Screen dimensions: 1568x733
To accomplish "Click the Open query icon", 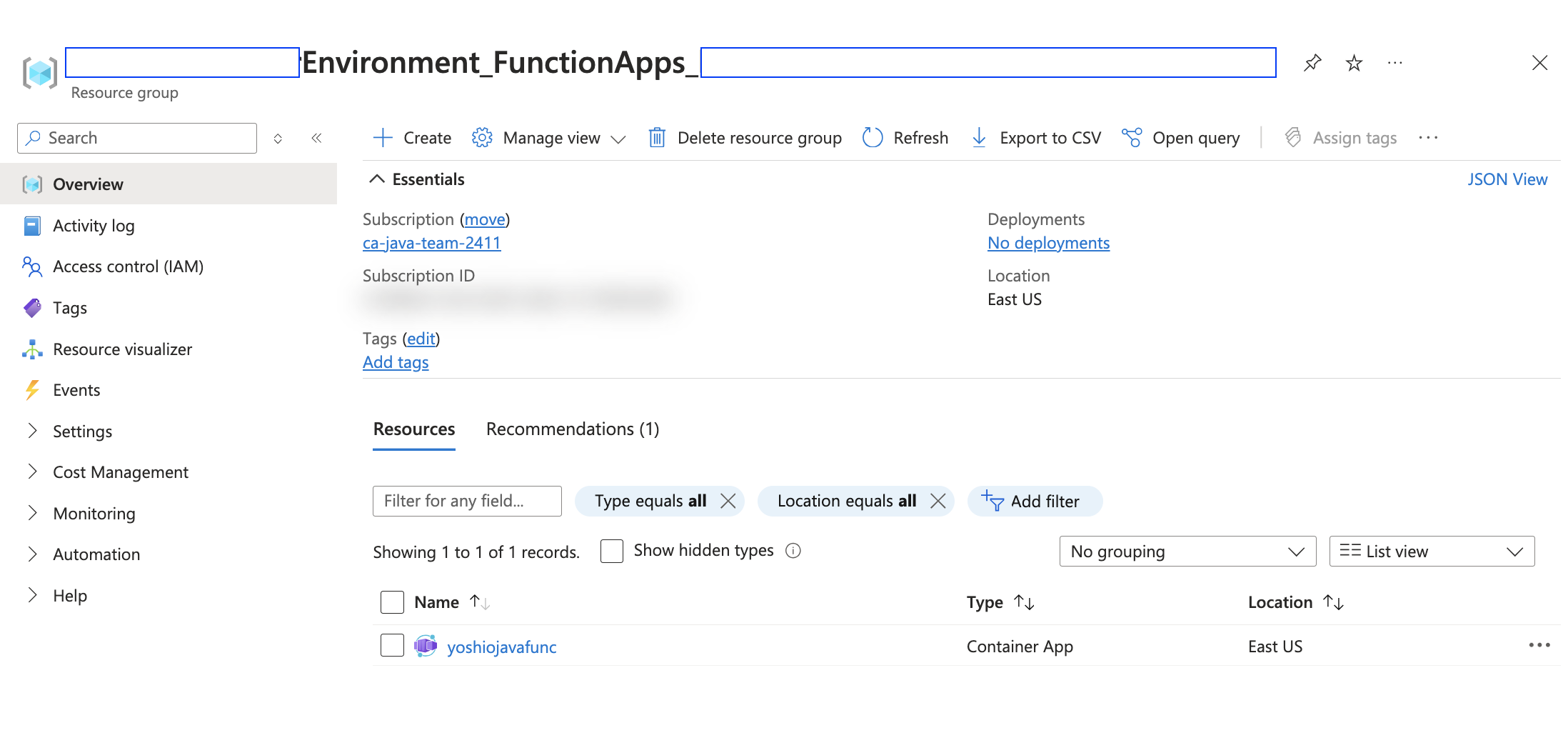I will pos(1132,137).
